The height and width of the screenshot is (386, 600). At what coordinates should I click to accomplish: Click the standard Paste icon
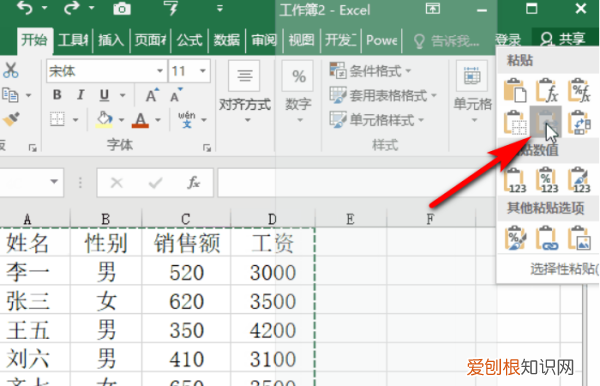pos(515,90)
